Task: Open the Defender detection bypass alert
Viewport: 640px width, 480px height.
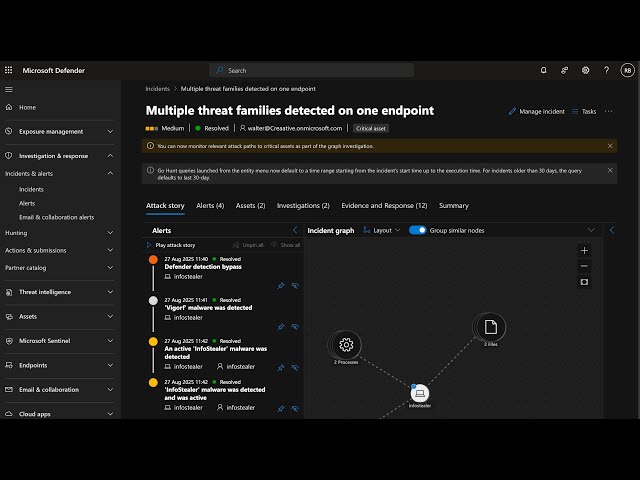Action: 203,267
